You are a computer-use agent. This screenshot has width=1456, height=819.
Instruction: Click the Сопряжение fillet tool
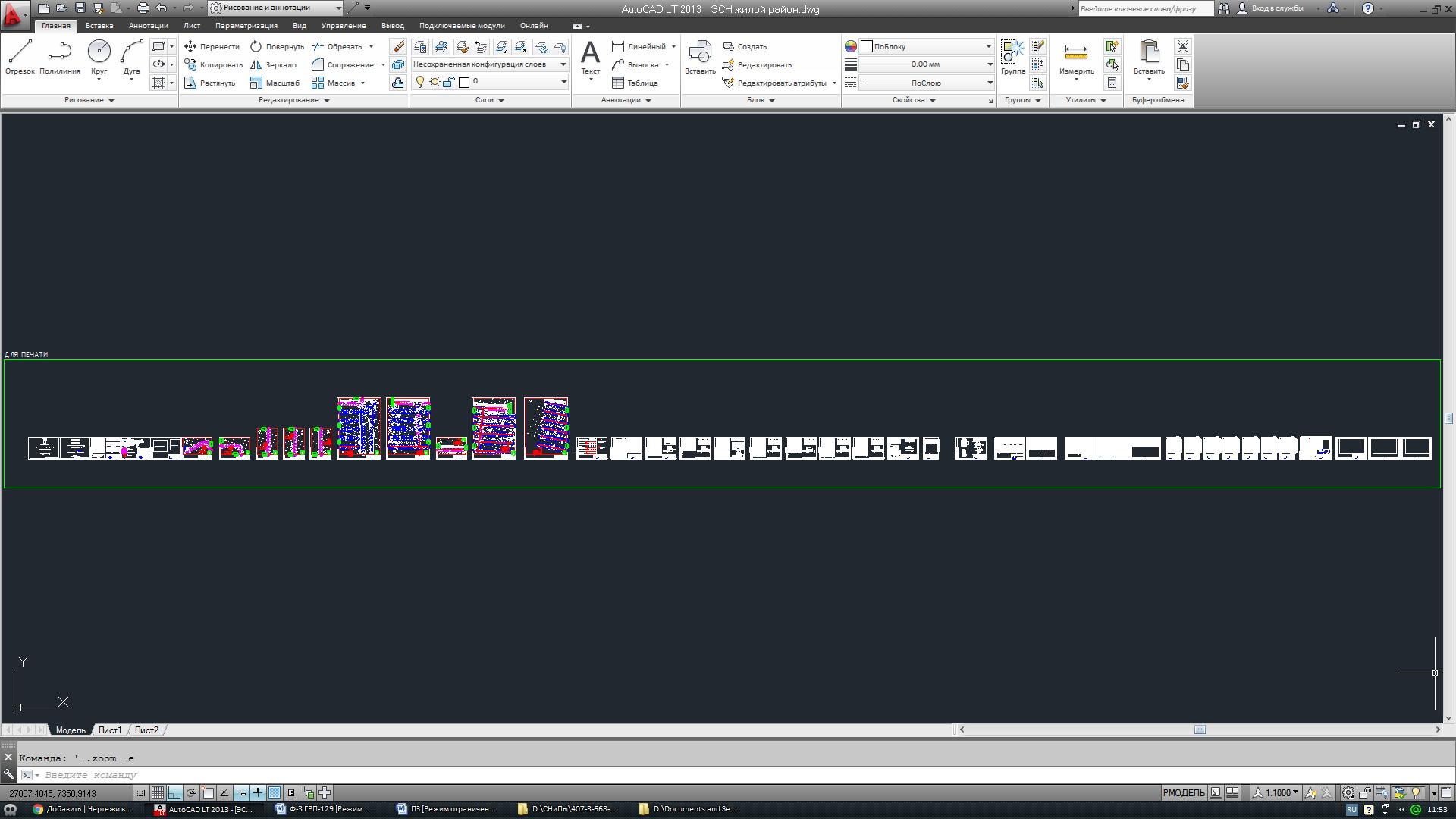point(343,64)
